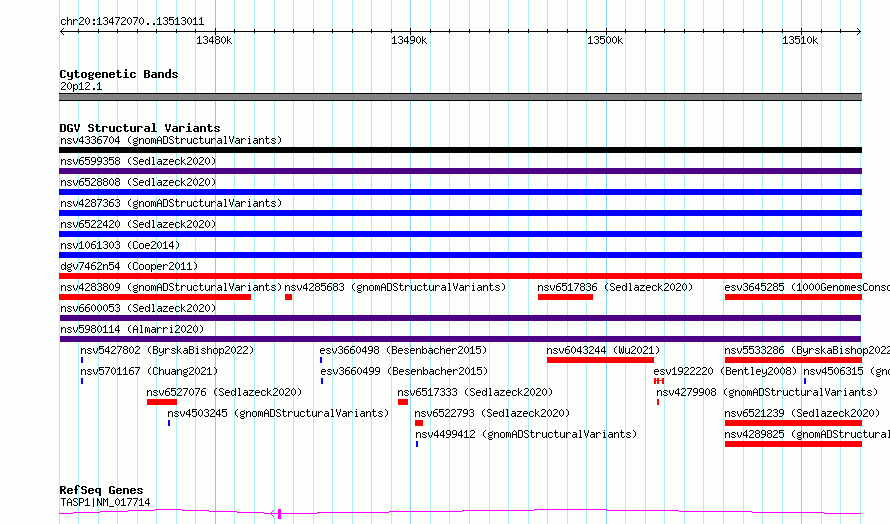Click the nsv6517836 Sedlazeck2020 label
Viewport: 890px width, 524px height.
coord(615,287)
